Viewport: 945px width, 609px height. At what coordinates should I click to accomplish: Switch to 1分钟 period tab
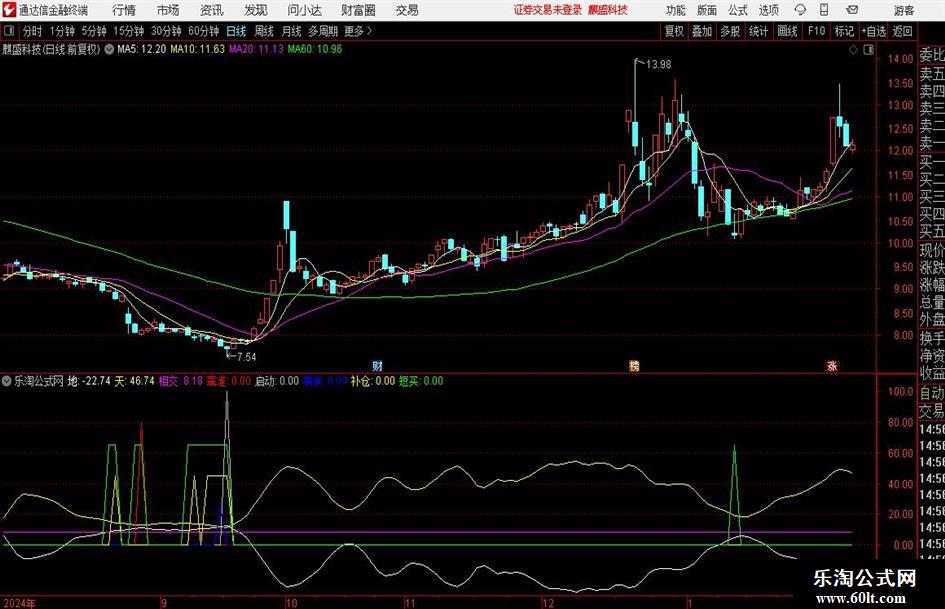[x=62, y=31]
